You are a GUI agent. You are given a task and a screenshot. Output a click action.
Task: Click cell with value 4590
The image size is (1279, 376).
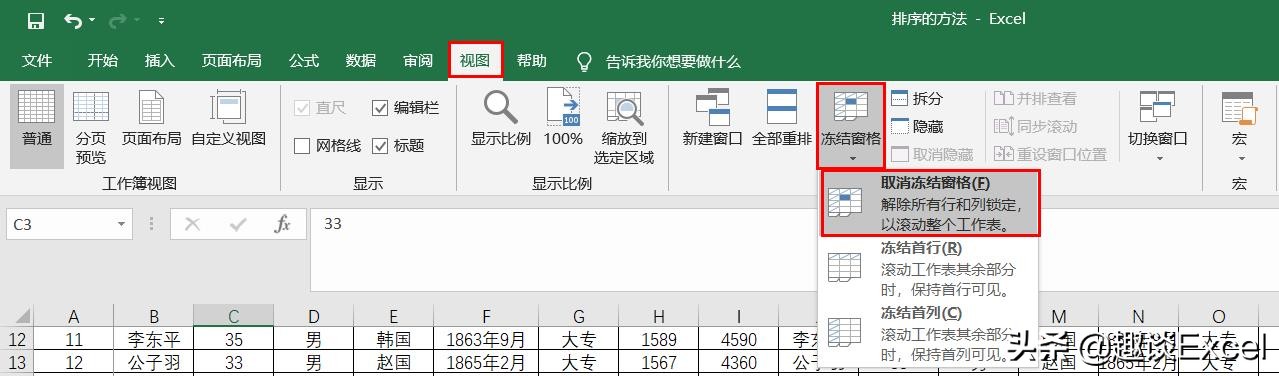[738, 339]
